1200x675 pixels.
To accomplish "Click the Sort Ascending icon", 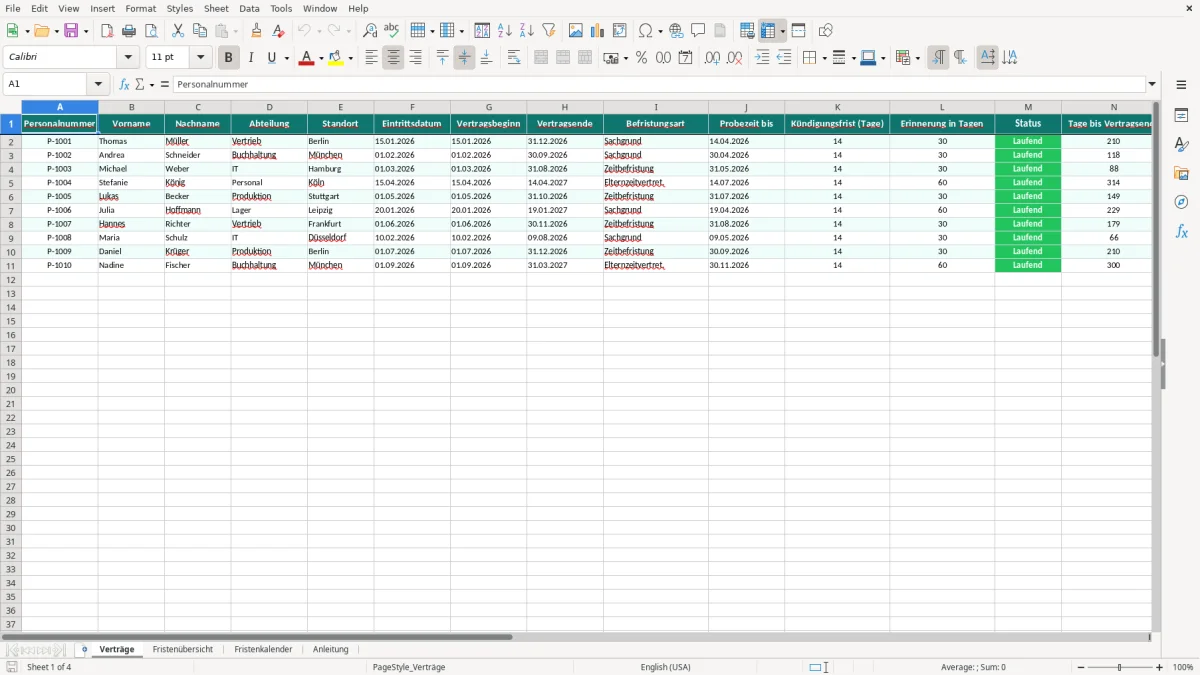I will click(x=505, y=31).
